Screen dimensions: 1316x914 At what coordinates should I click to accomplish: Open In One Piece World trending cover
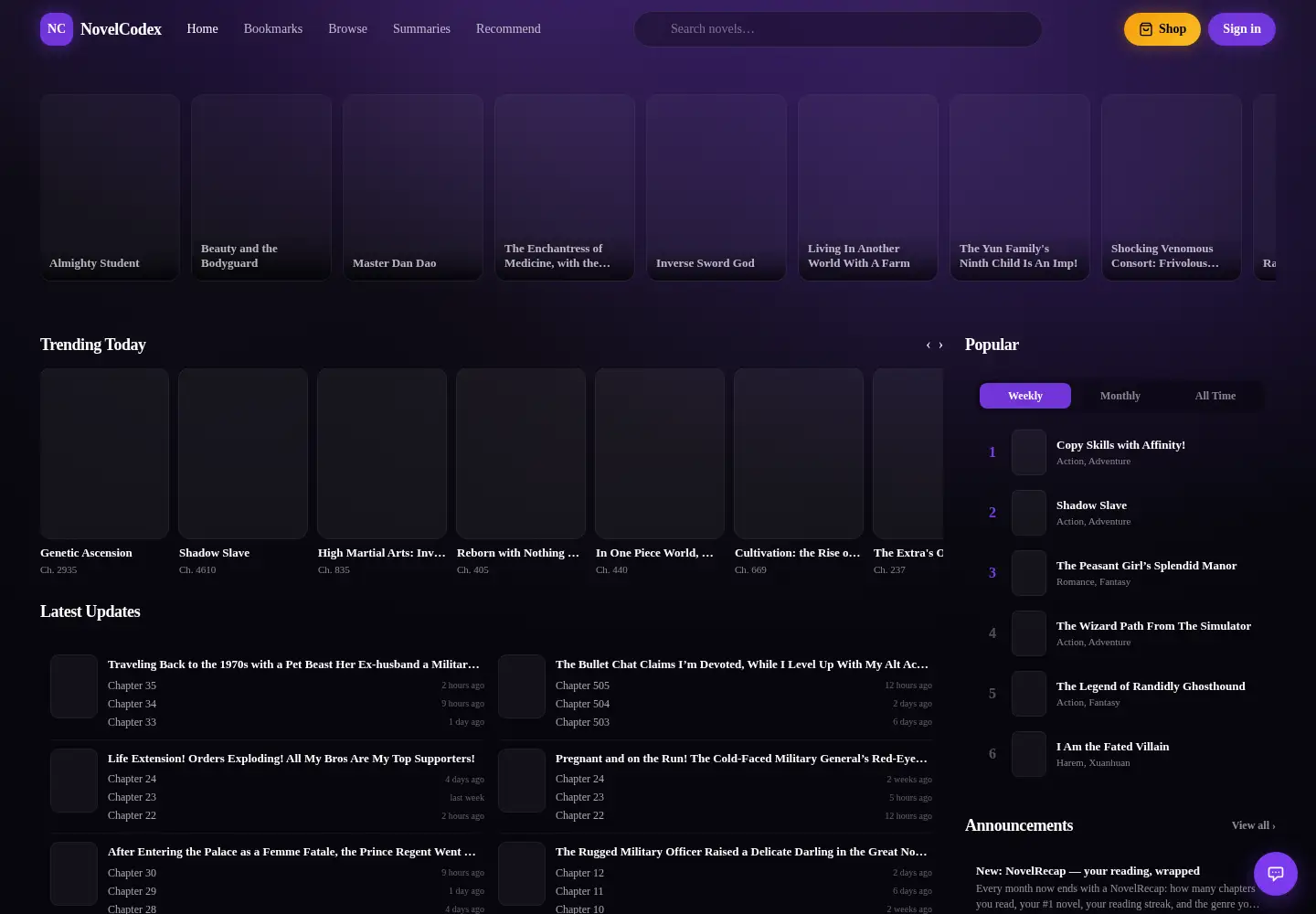tap(660, 453)
